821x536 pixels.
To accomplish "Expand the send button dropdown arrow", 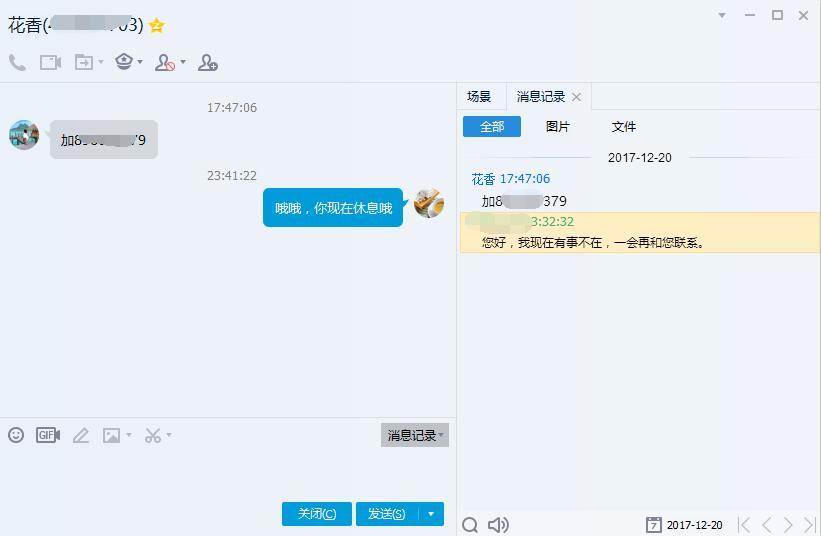I will coord(431,514).
